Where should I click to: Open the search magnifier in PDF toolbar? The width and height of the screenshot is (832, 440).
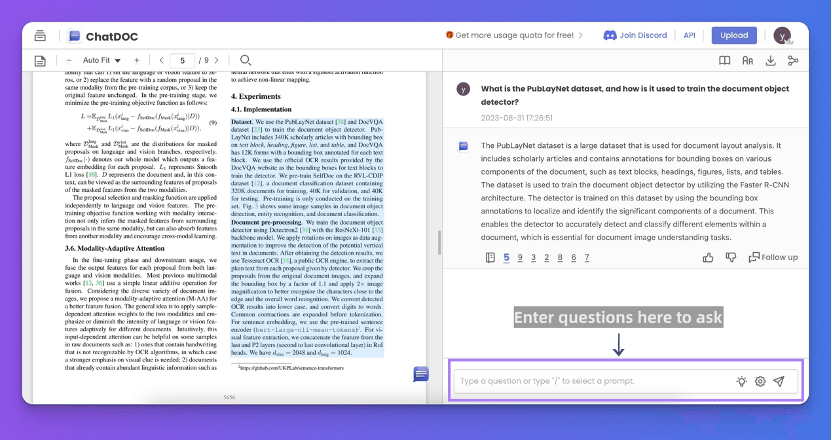[x=246, y=61]
